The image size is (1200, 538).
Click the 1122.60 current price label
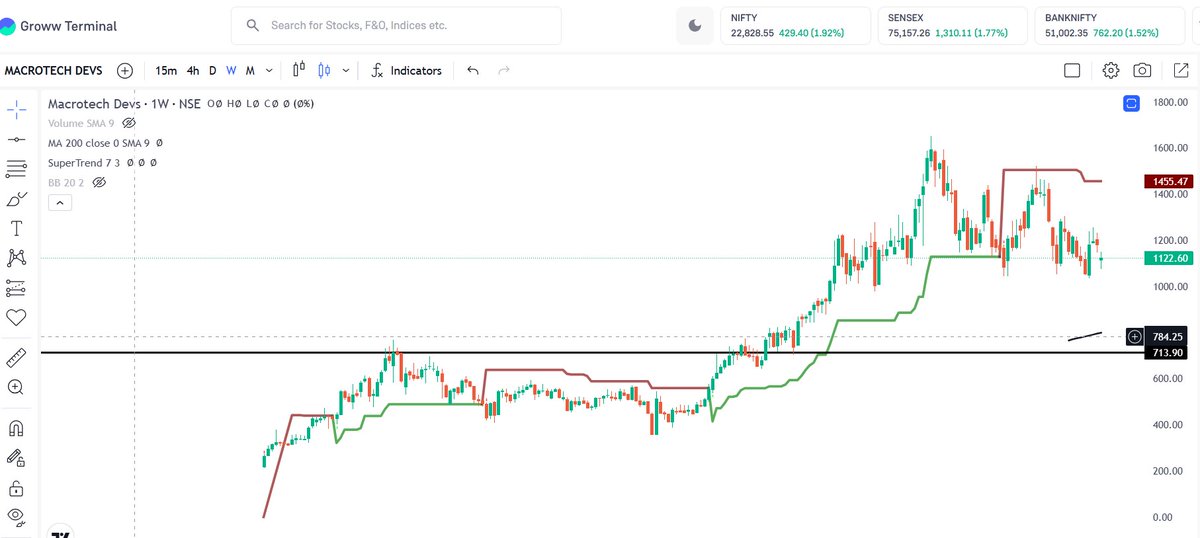[1169, 258]
